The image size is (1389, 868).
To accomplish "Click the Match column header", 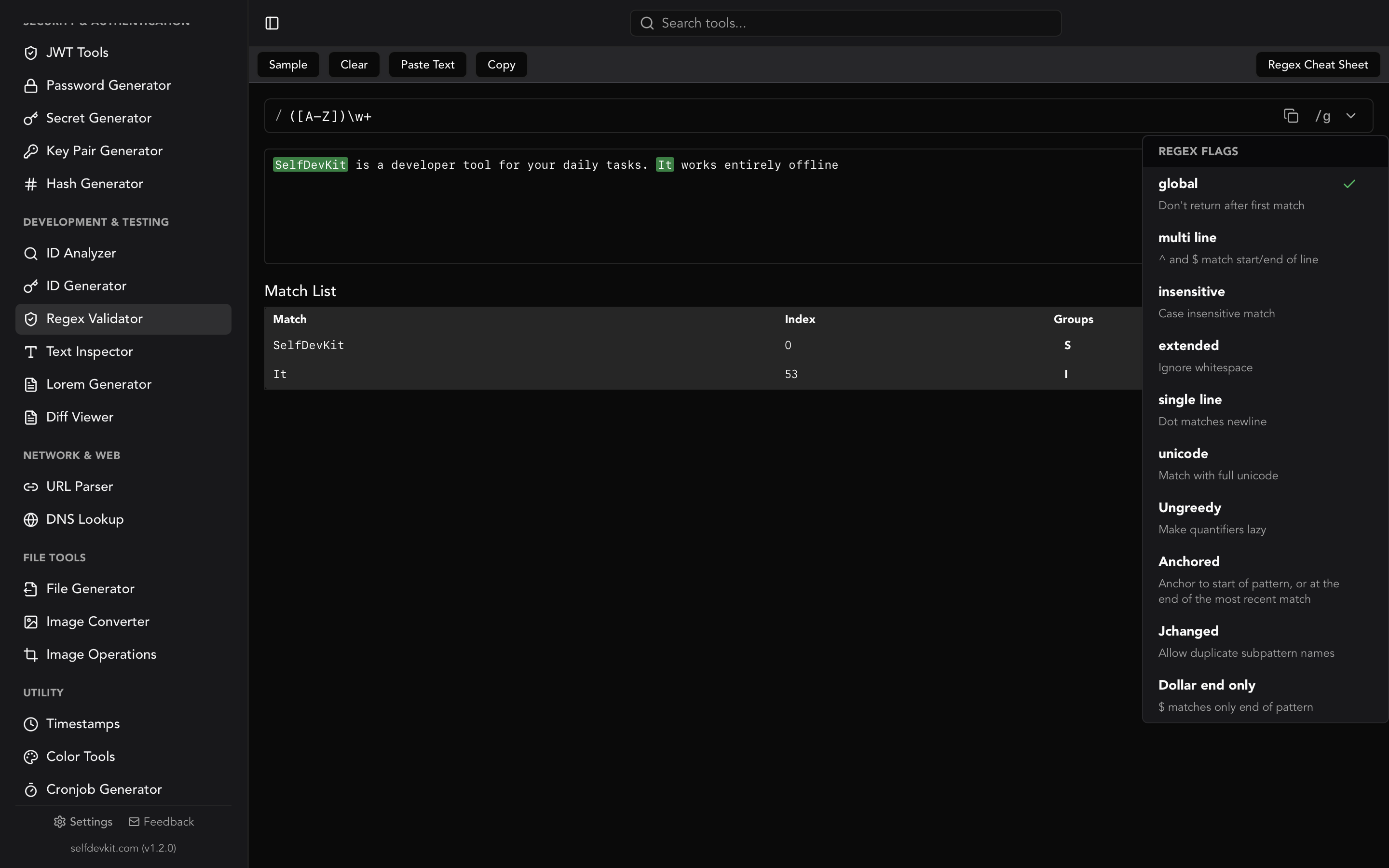I will 290,319.
